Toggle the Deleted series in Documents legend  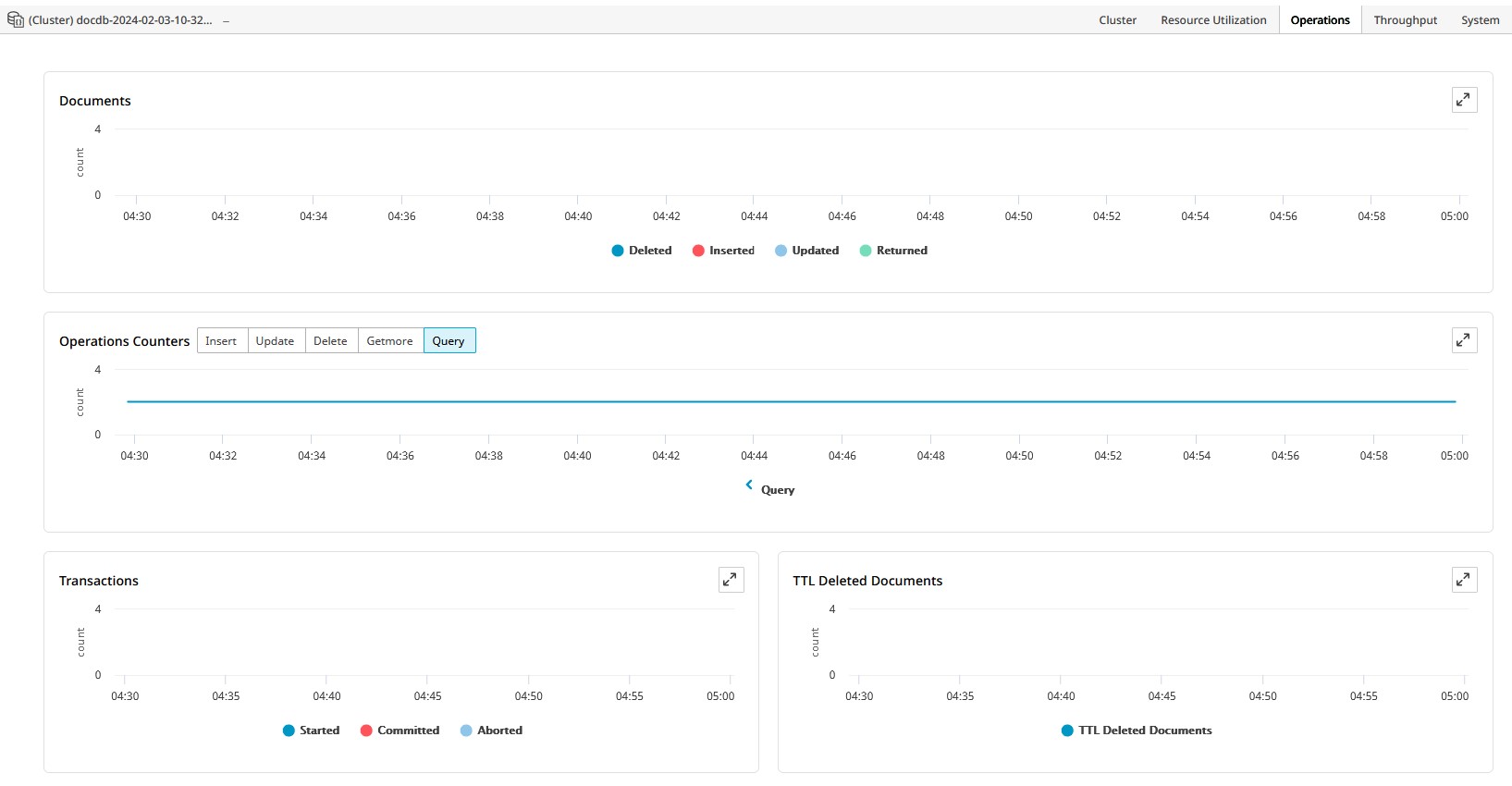coord(642,251)
